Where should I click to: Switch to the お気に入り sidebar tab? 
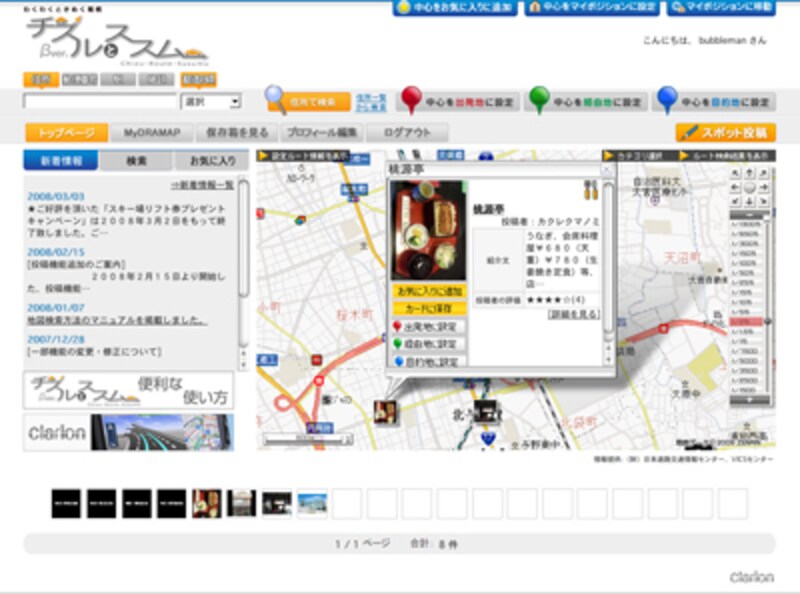click(212, 161)
